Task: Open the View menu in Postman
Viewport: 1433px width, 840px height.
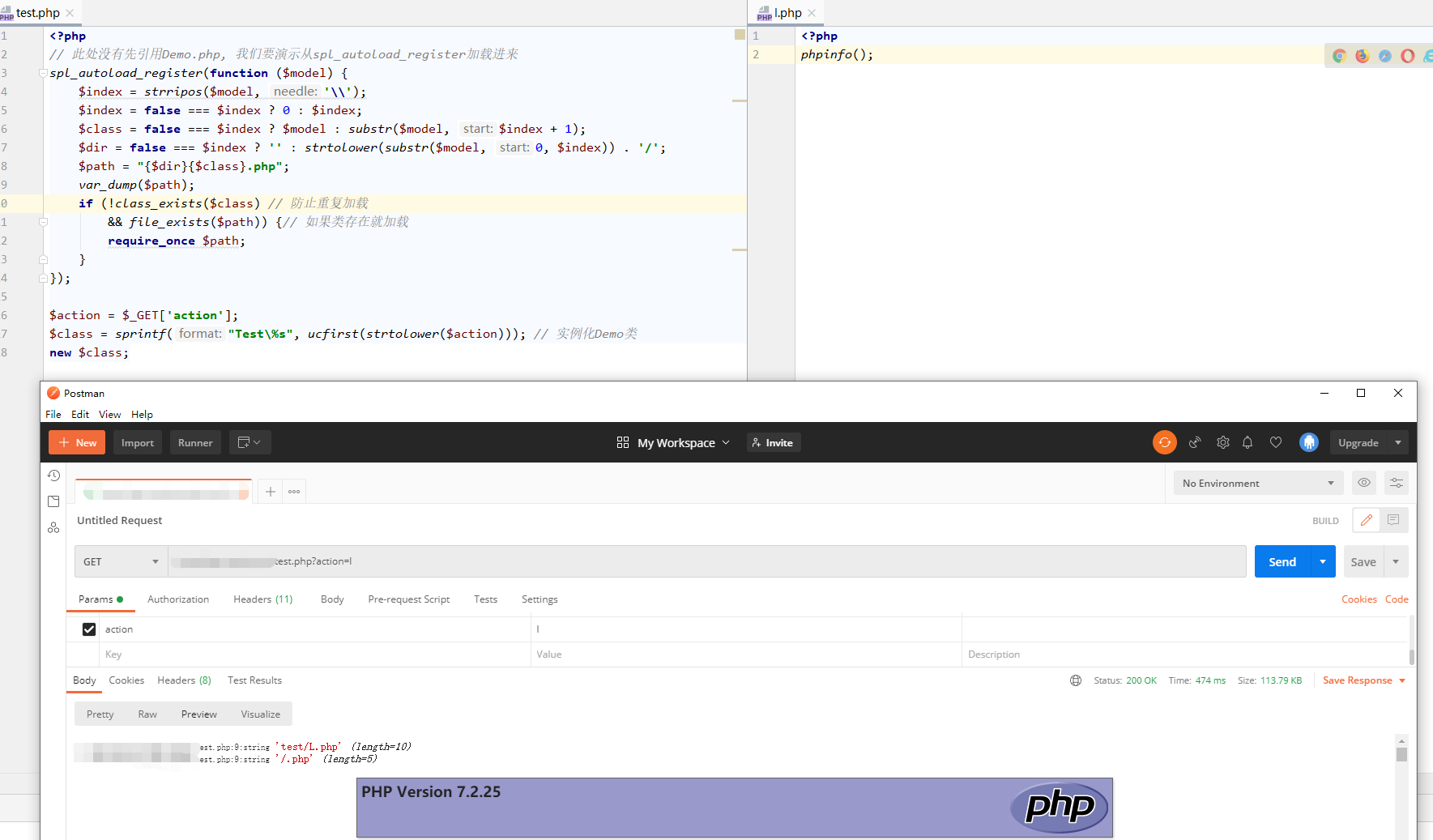Action: point(109,414)
